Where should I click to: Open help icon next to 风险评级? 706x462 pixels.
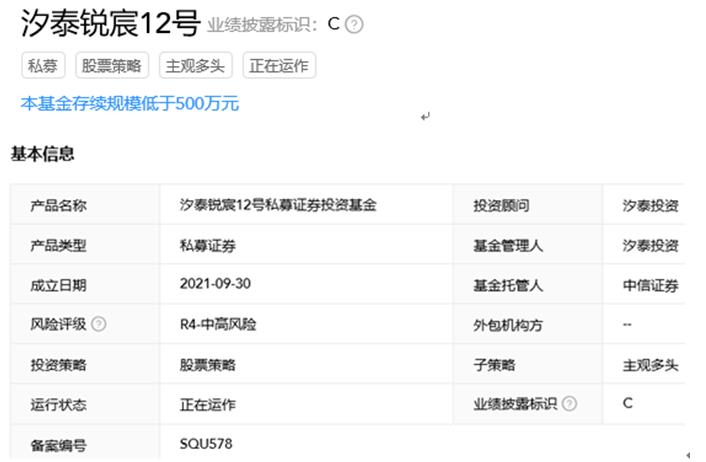(99, 324)
